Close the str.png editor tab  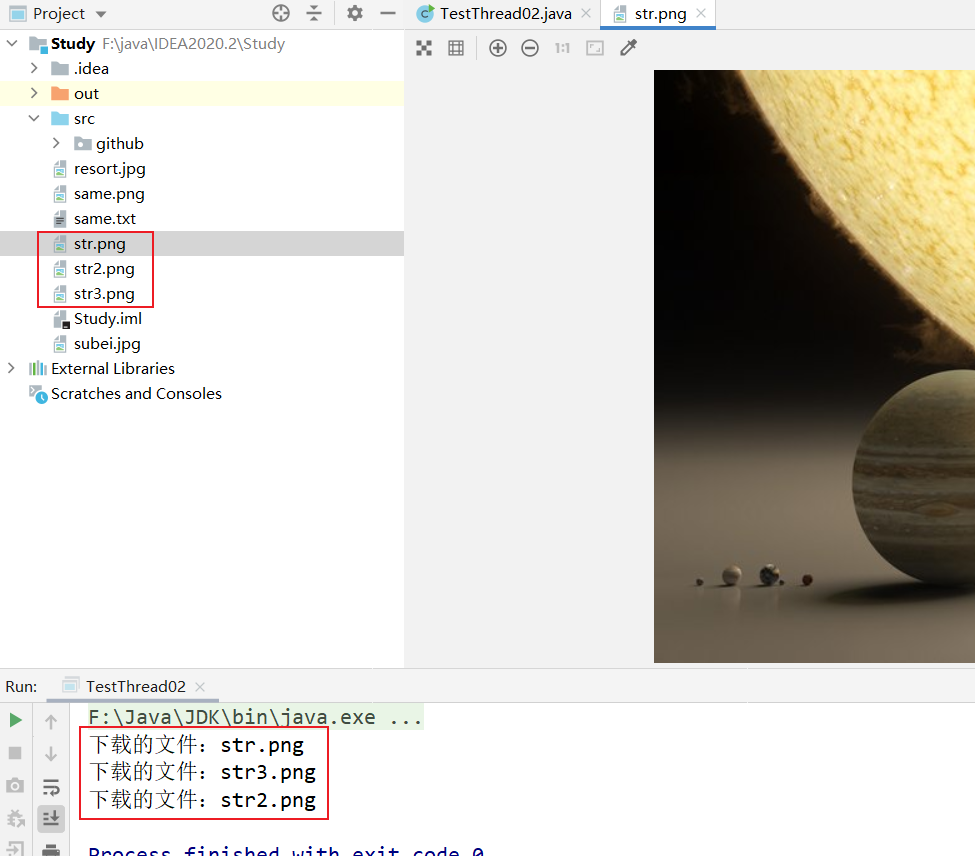701,14
